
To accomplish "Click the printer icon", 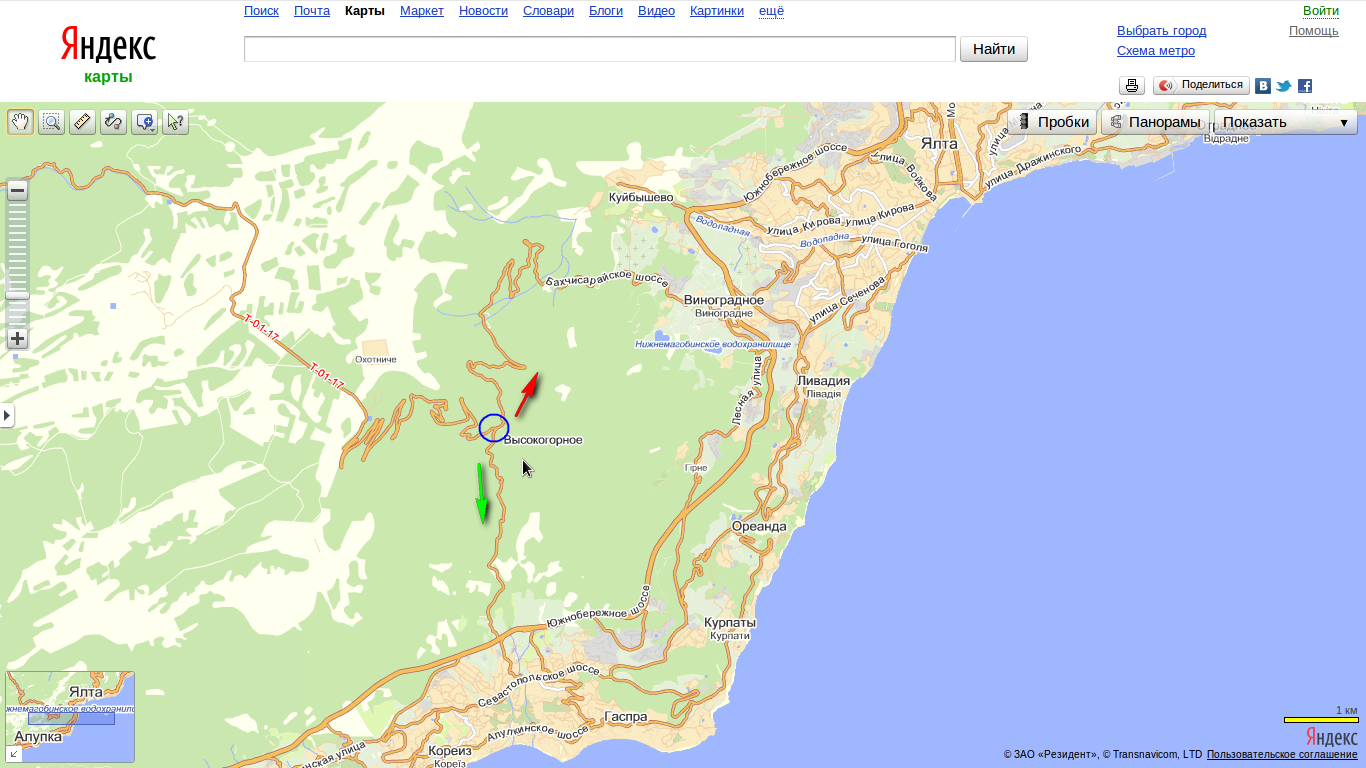I will [1131, 86].
